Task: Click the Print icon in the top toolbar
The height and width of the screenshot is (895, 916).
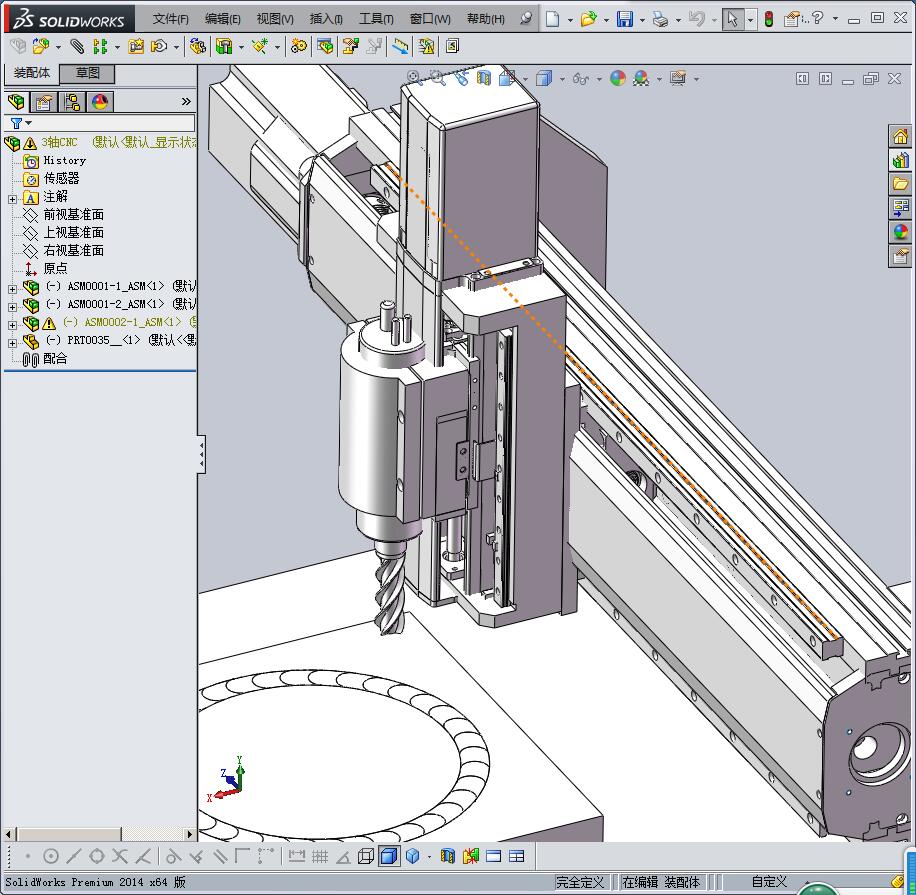Action: click(x=659, y=19)
